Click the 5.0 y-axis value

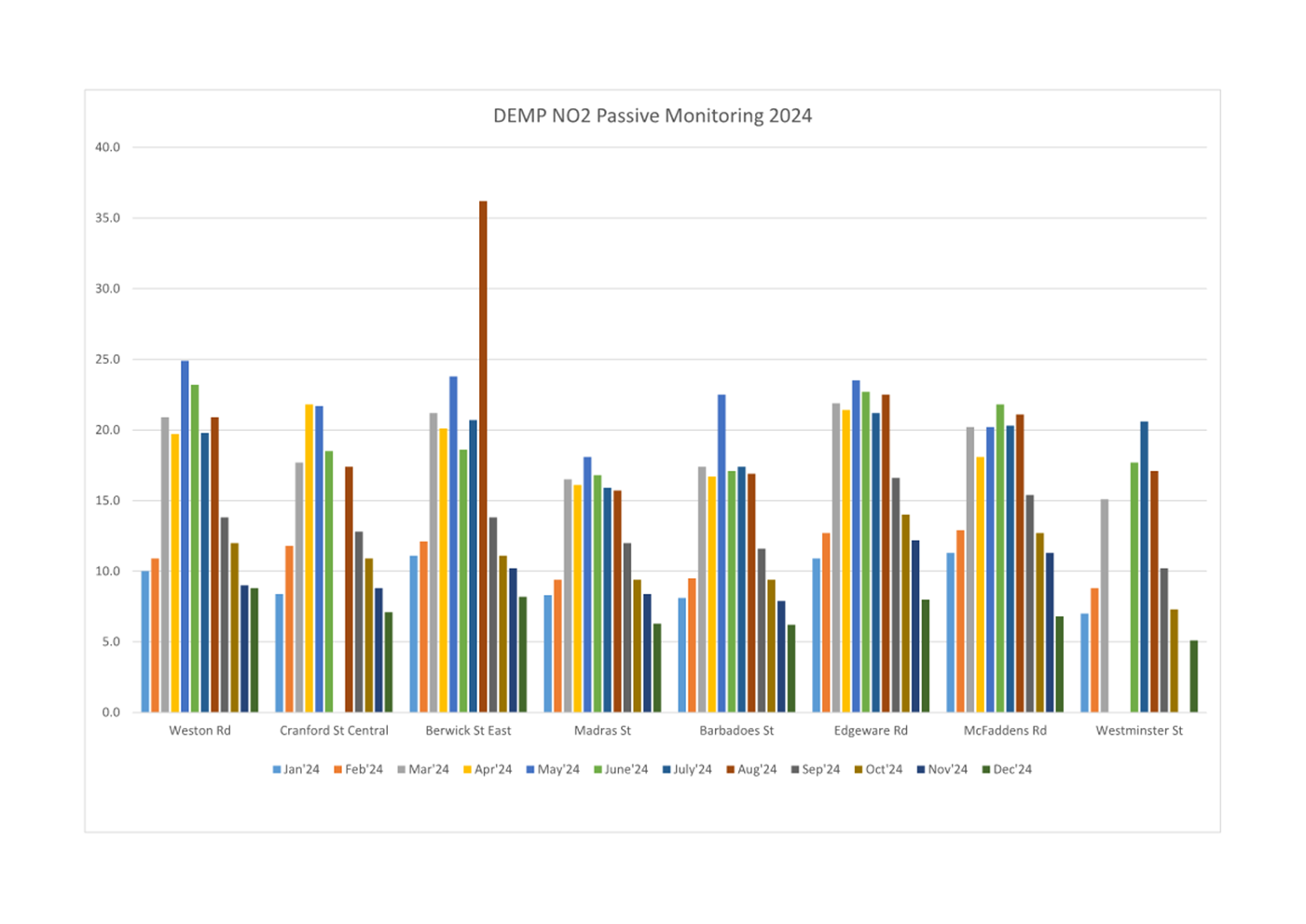click(x=111, y=641)
